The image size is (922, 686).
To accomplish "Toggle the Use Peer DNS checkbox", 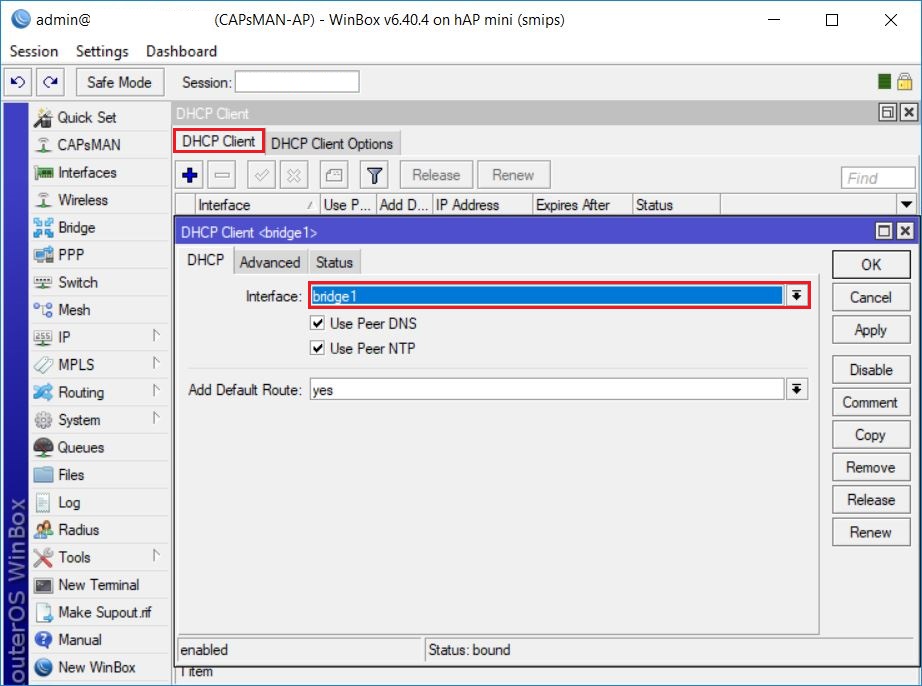I will click(x=318, y=323).
